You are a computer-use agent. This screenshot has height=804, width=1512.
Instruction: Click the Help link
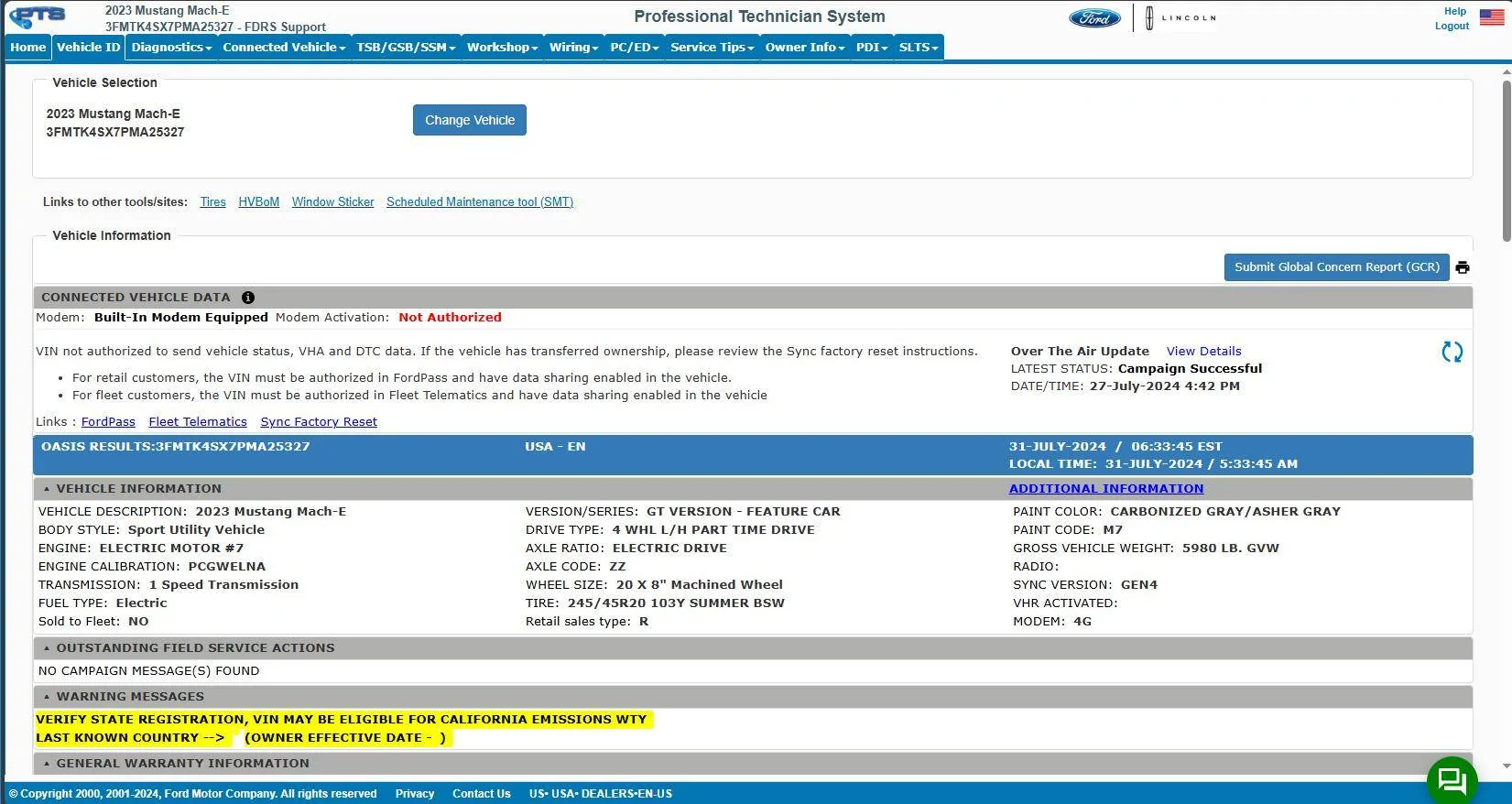(1455, 11)
